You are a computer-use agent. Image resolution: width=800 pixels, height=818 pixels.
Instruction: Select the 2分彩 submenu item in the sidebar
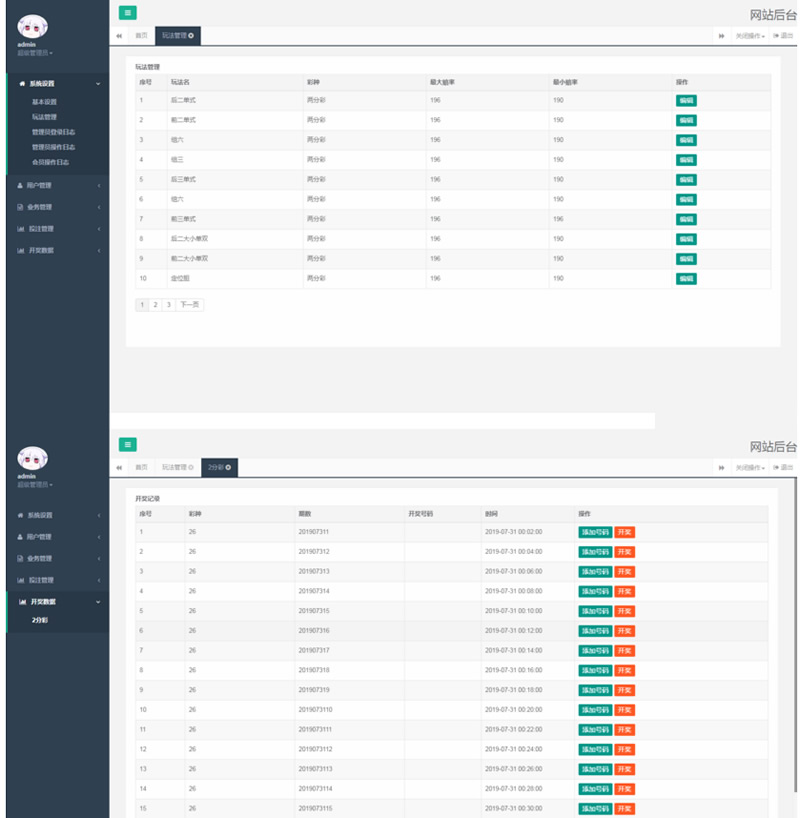click(40, 621)
